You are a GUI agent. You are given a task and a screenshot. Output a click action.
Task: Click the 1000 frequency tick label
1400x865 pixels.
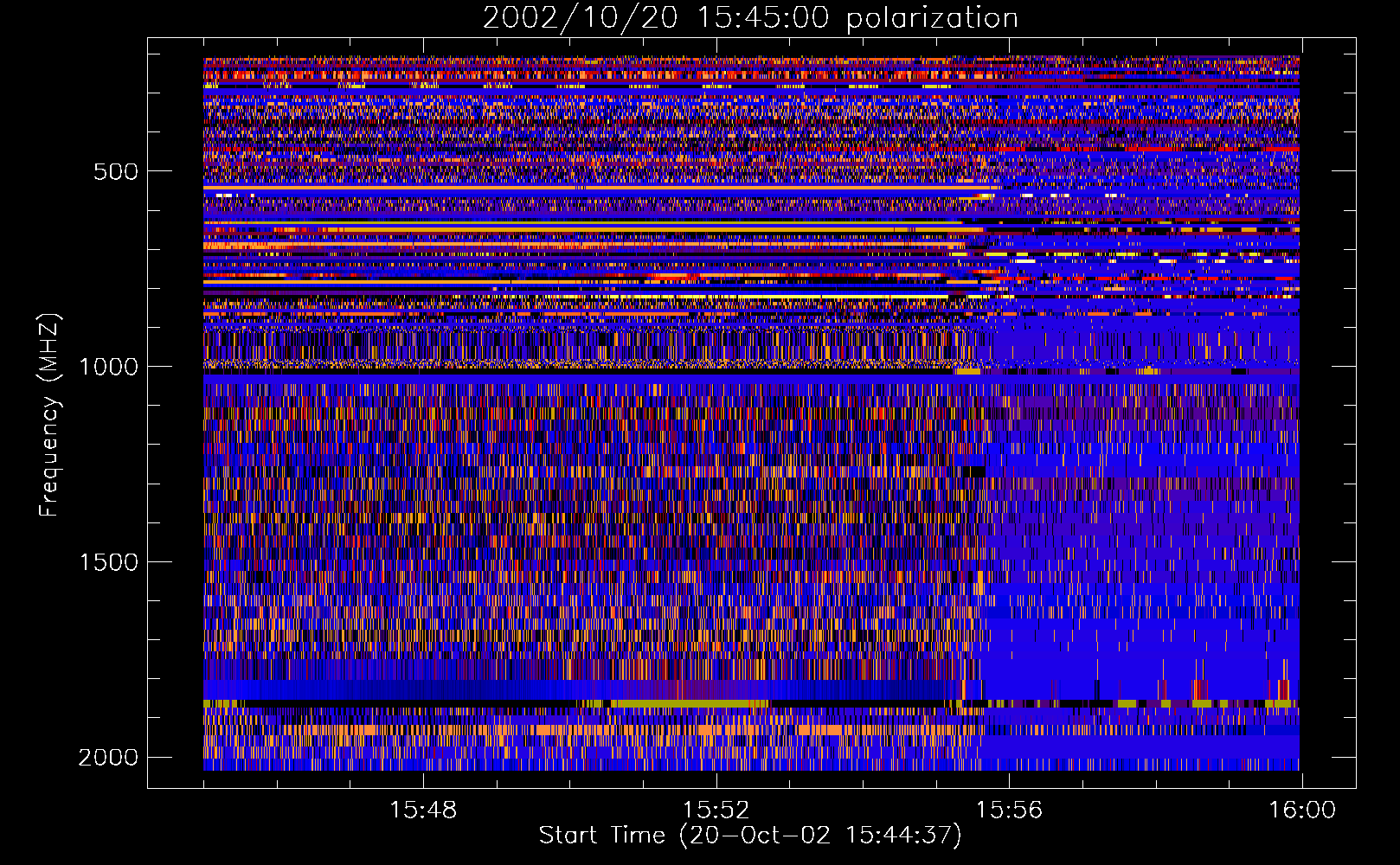(108, 367)
